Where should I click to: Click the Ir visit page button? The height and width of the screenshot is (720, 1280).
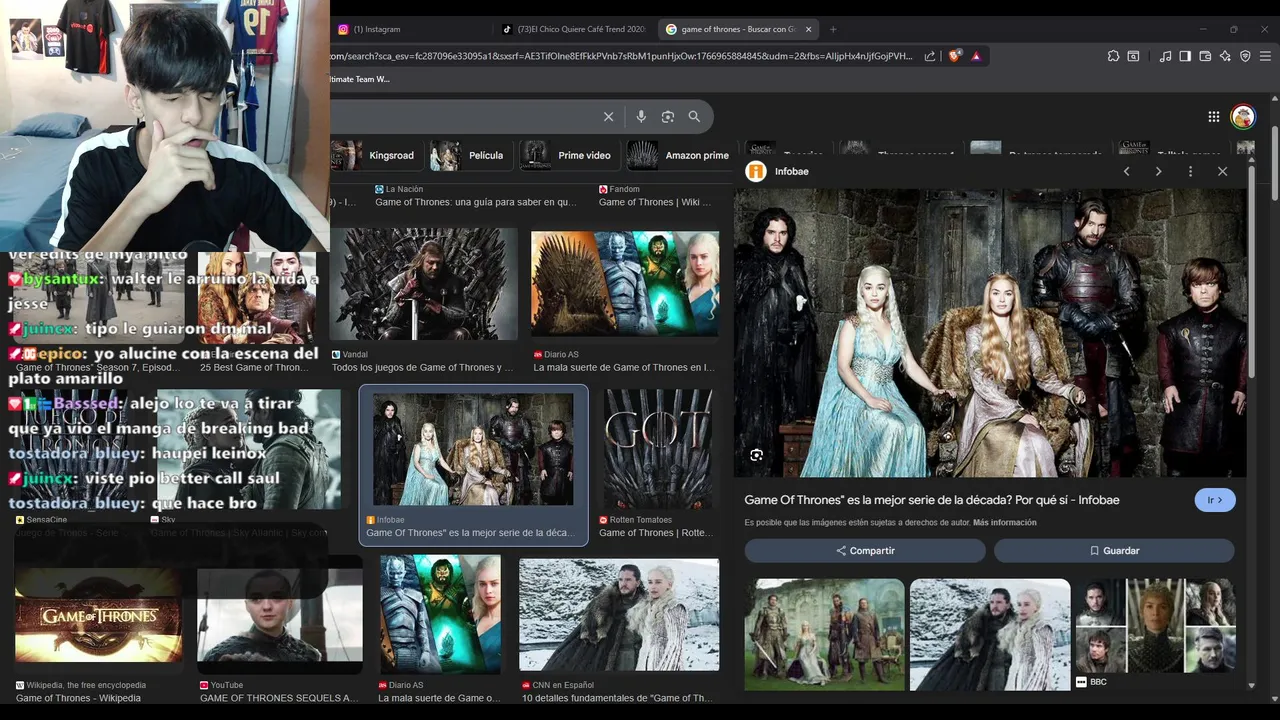tap(1215, 500)
